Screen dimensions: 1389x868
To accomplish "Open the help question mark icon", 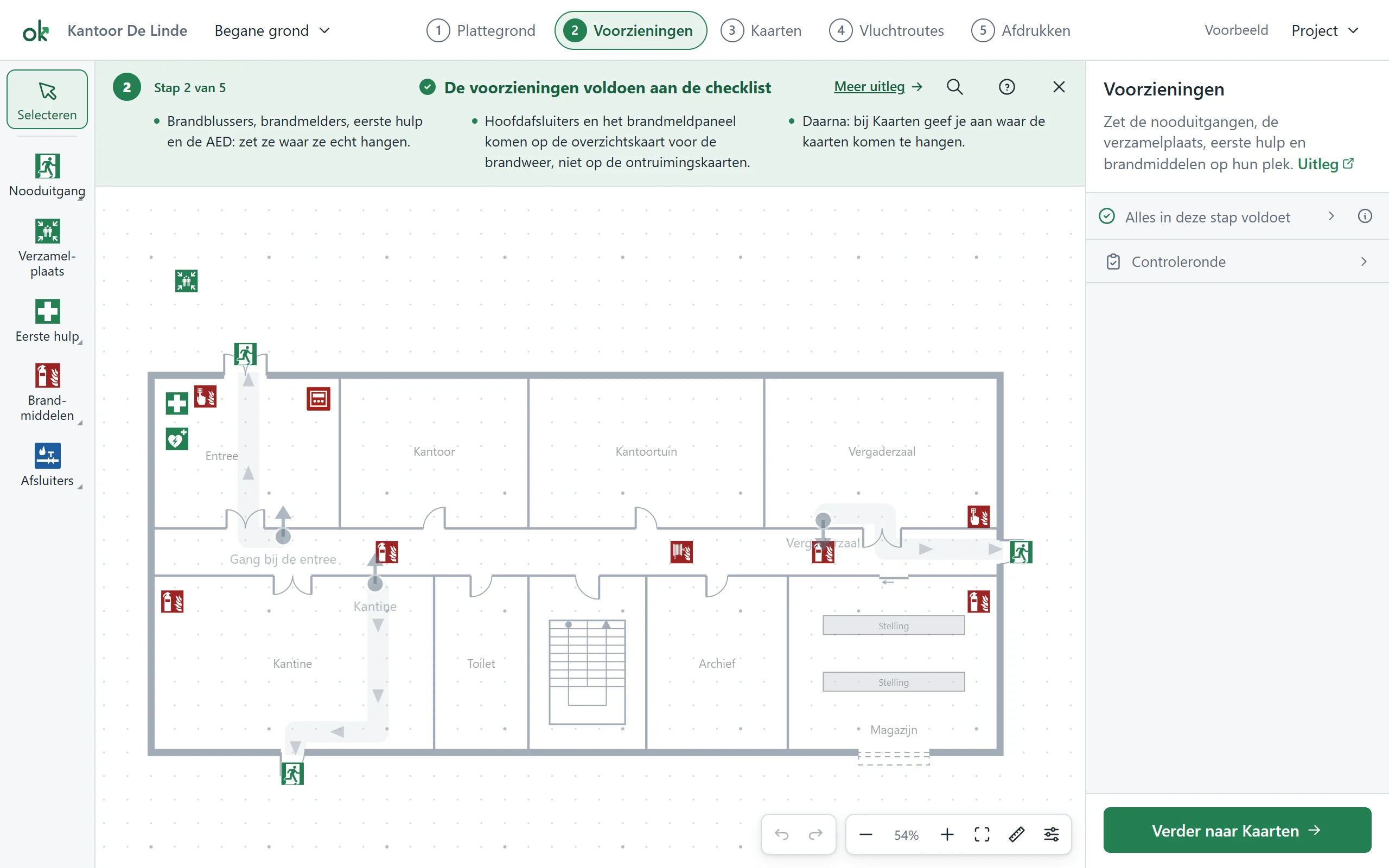I will [x=1006, y=87].
